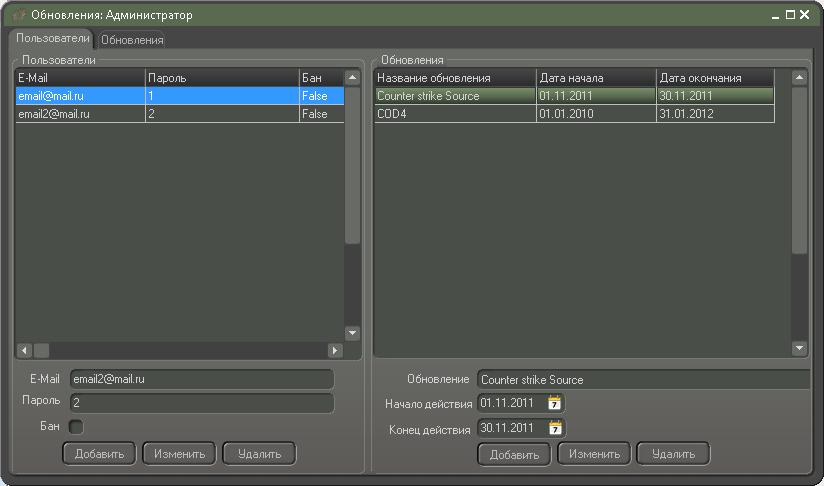Focus the Обновление name field
The width and height of the screenshot is (824, 486).
tap(643, 379)
